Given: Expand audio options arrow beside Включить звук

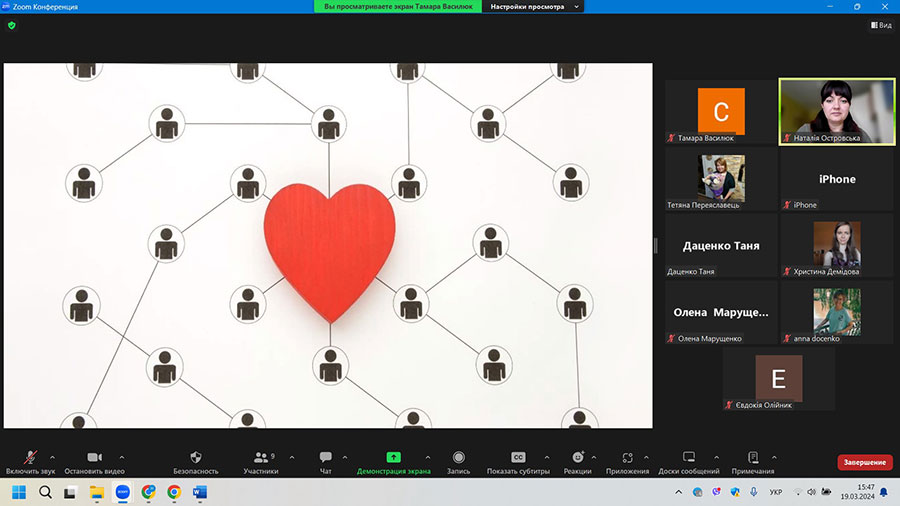Looking at the screenshot, I should coord(52,457).
